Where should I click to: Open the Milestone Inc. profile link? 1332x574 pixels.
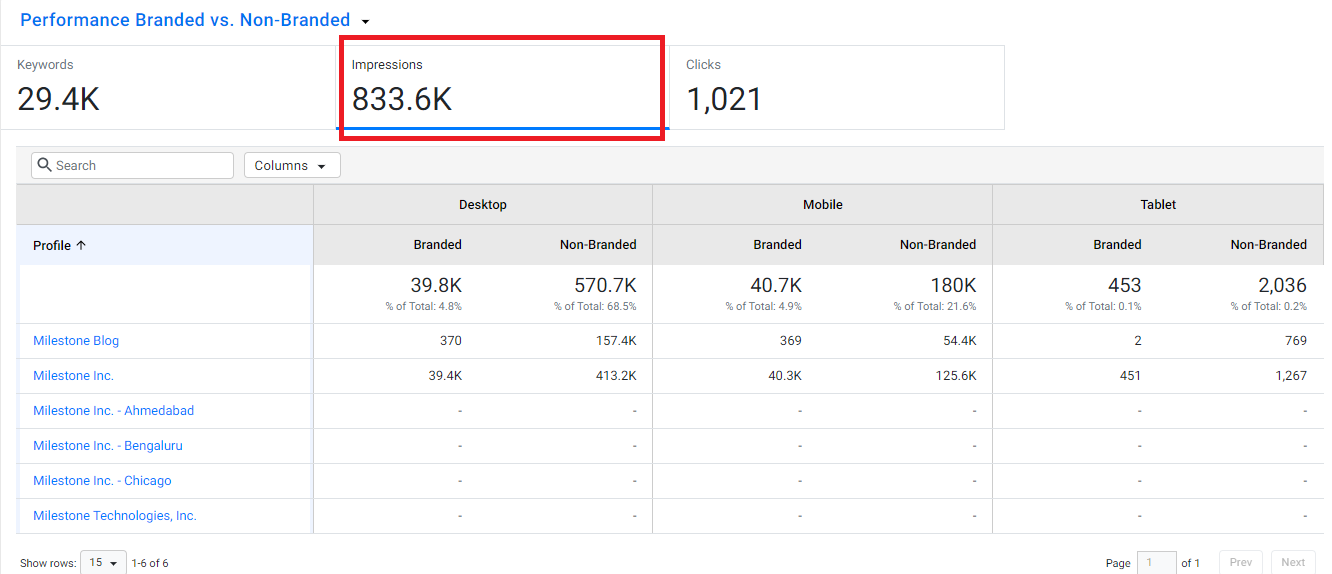(74, 376)
